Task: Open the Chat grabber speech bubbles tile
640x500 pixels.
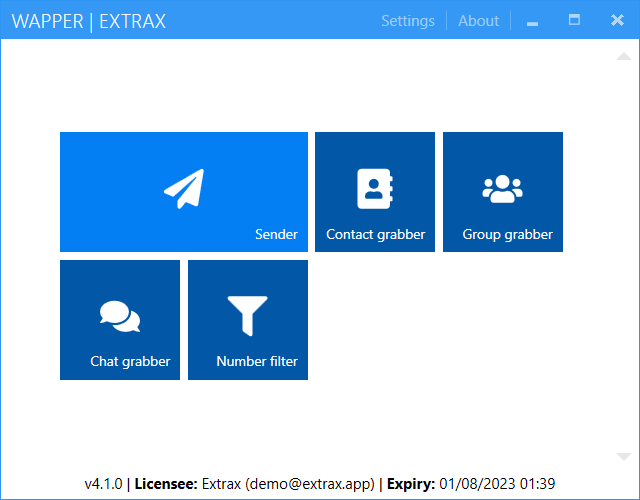Action: [120, 320]
